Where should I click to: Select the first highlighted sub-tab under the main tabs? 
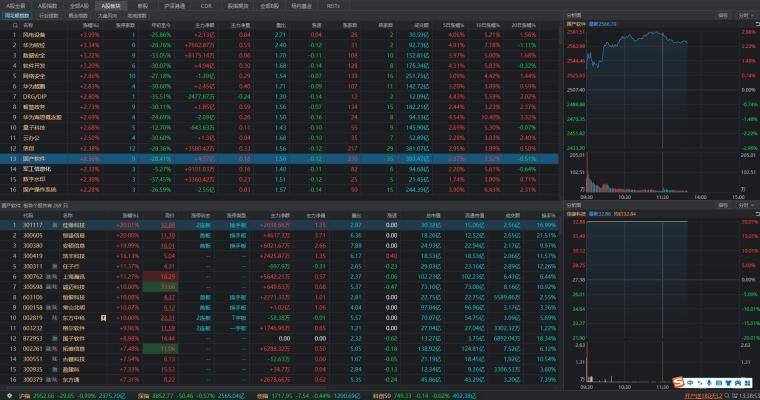(x=16, y=16)
